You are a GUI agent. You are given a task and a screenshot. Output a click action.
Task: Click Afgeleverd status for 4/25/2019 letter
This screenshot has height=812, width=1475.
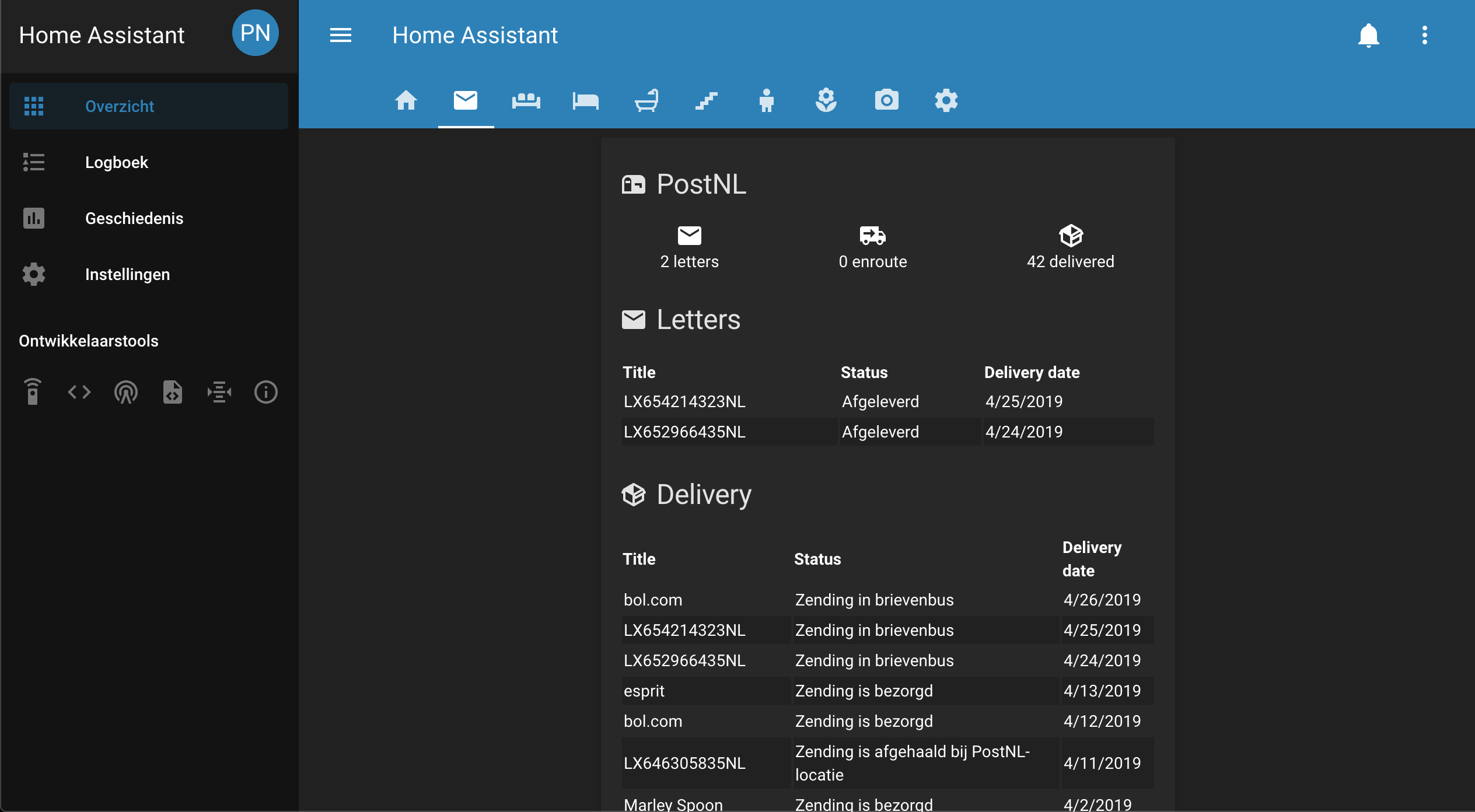(880, 401)
